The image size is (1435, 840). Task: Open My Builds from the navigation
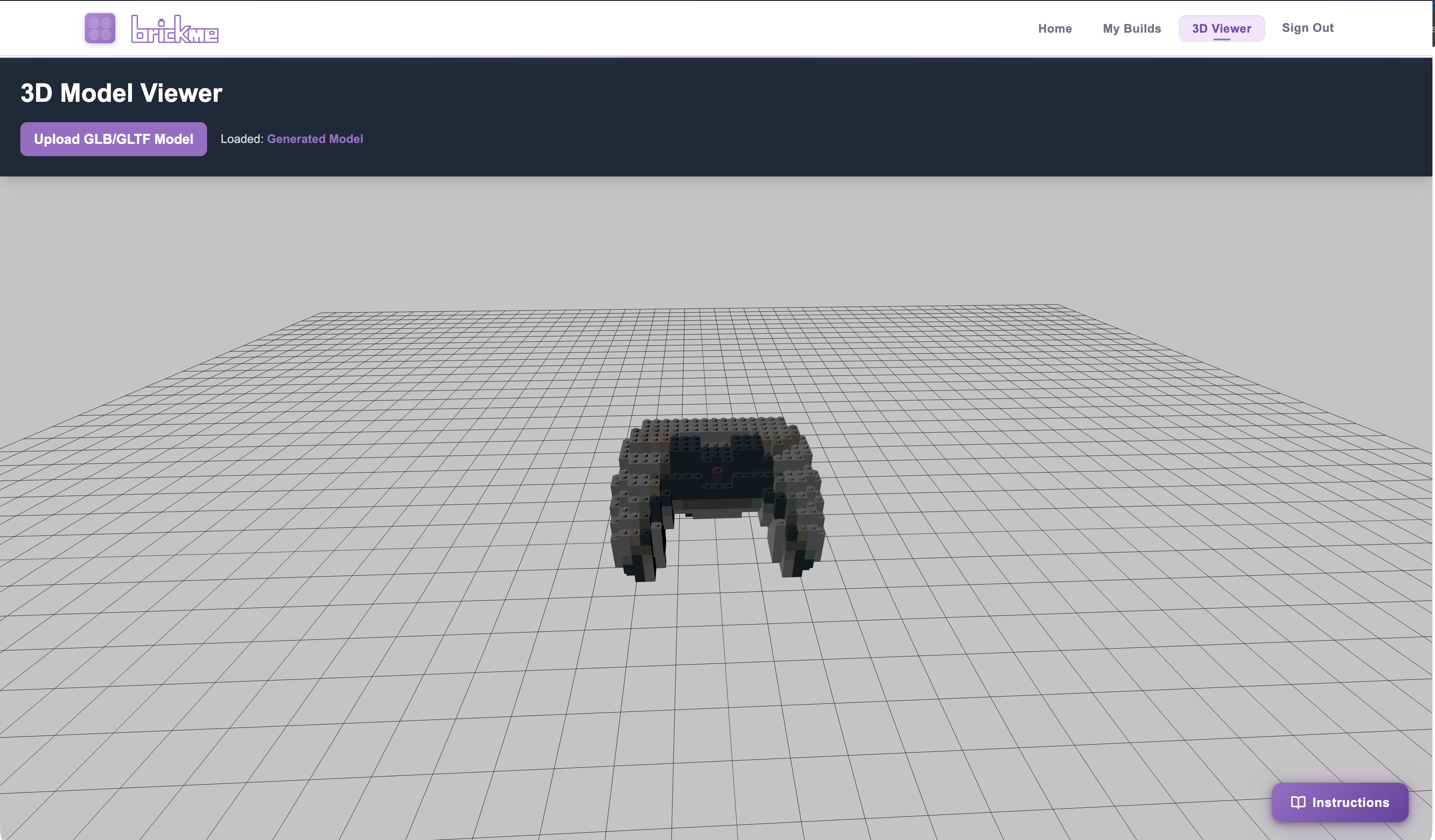[1132, 28]
